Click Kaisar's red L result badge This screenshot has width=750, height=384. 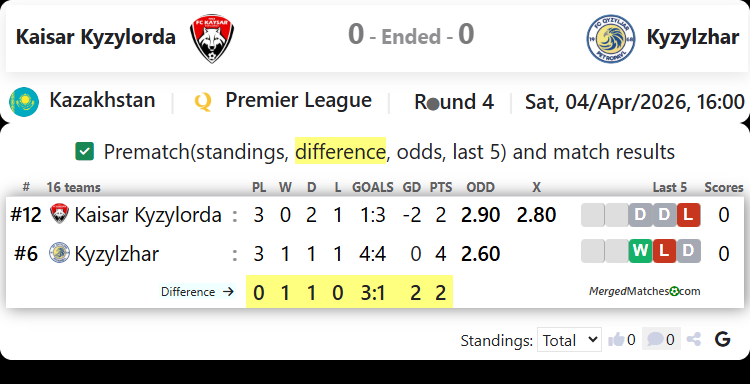688,215
